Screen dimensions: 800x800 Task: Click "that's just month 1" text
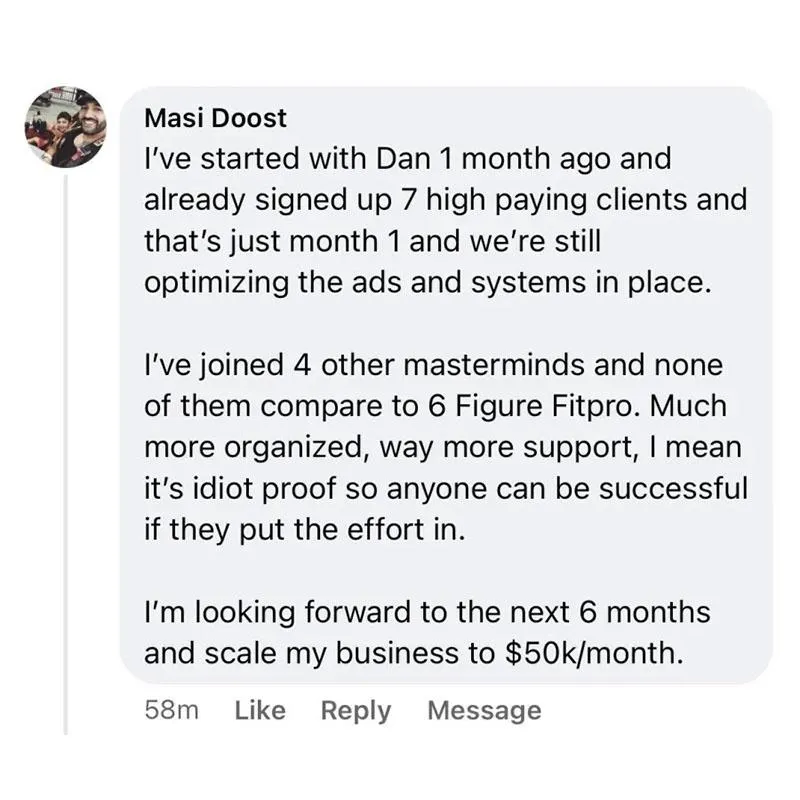point(271,242)
